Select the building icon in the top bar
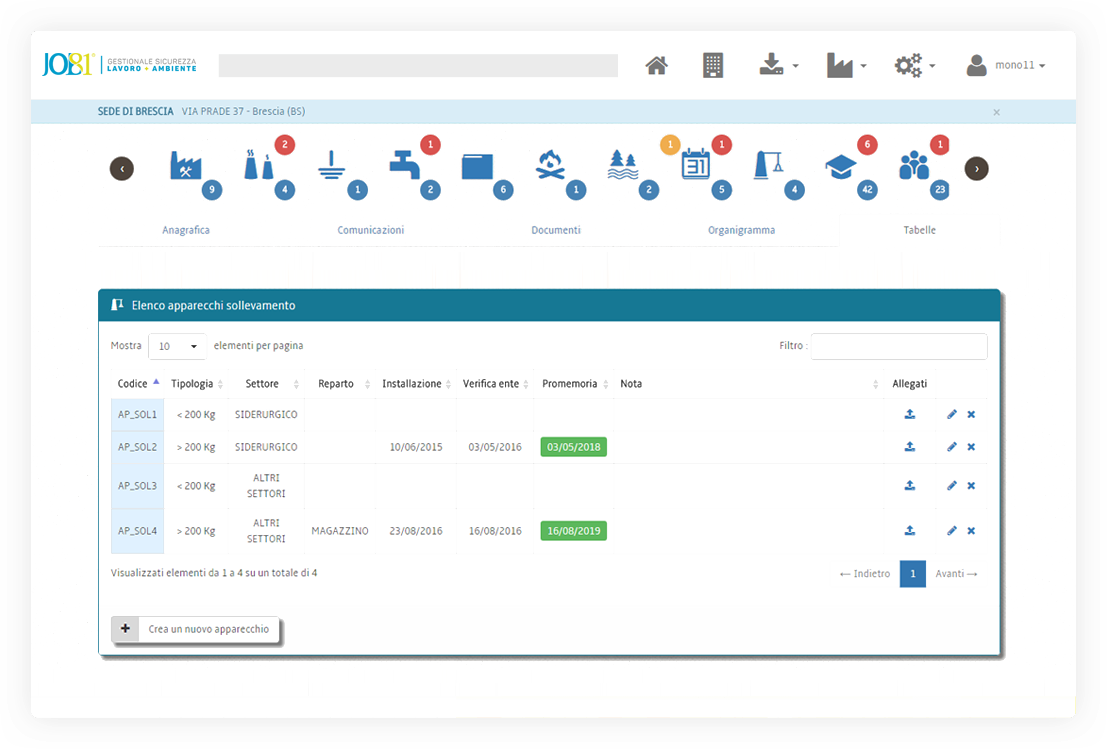Viewport: 1107px width, 749px height. [711, 63]
